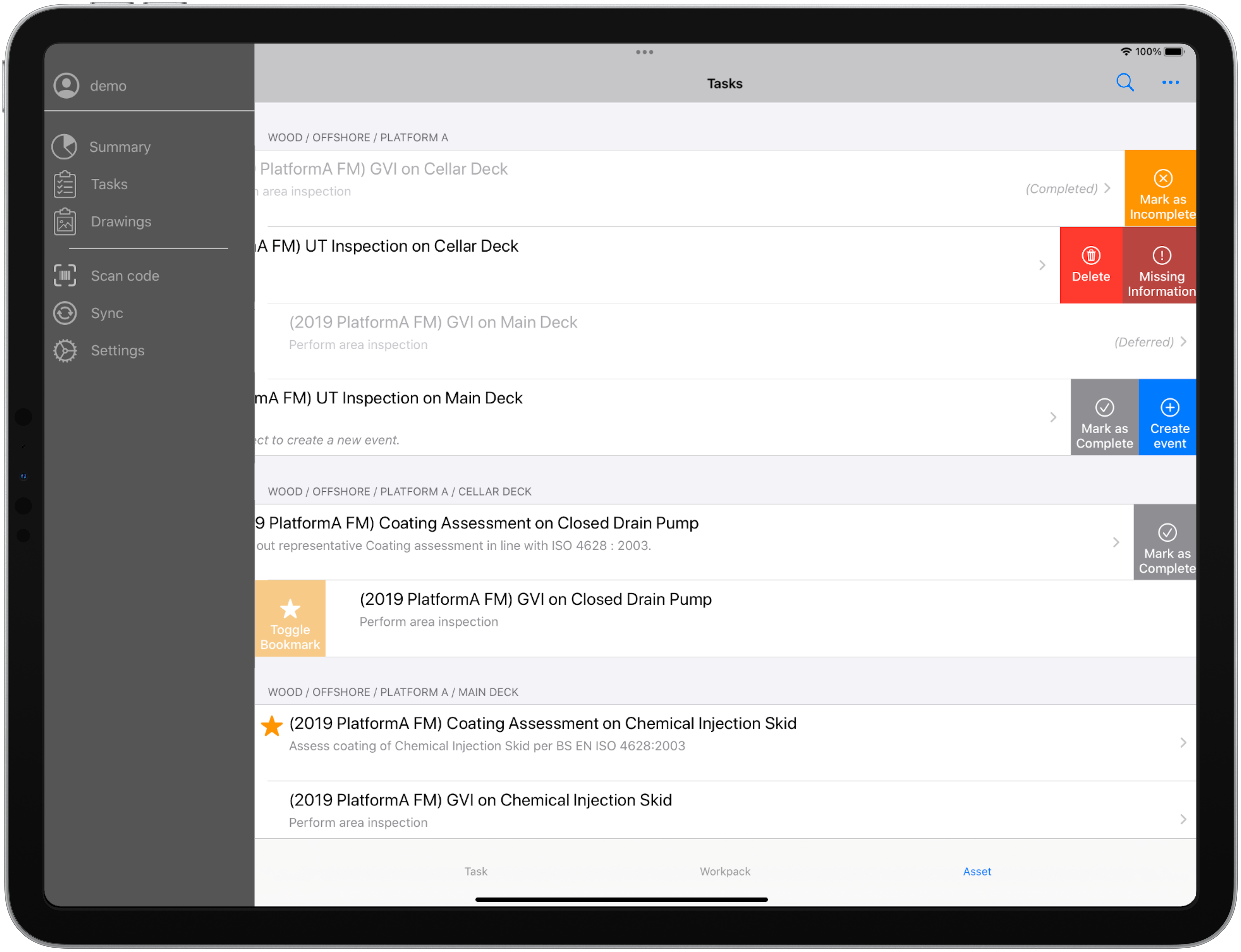Switch to the Workpack tab

click(724, 871)
